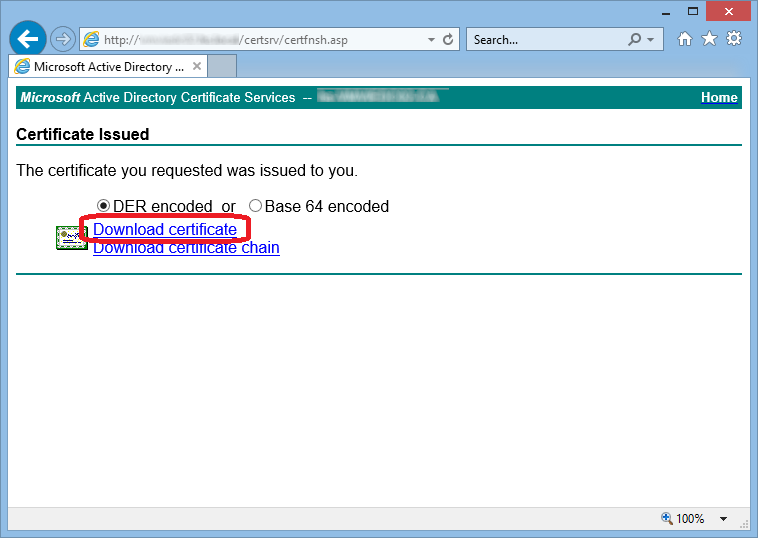Open Favorites using the star icon
758x538 pixels.
709,39
